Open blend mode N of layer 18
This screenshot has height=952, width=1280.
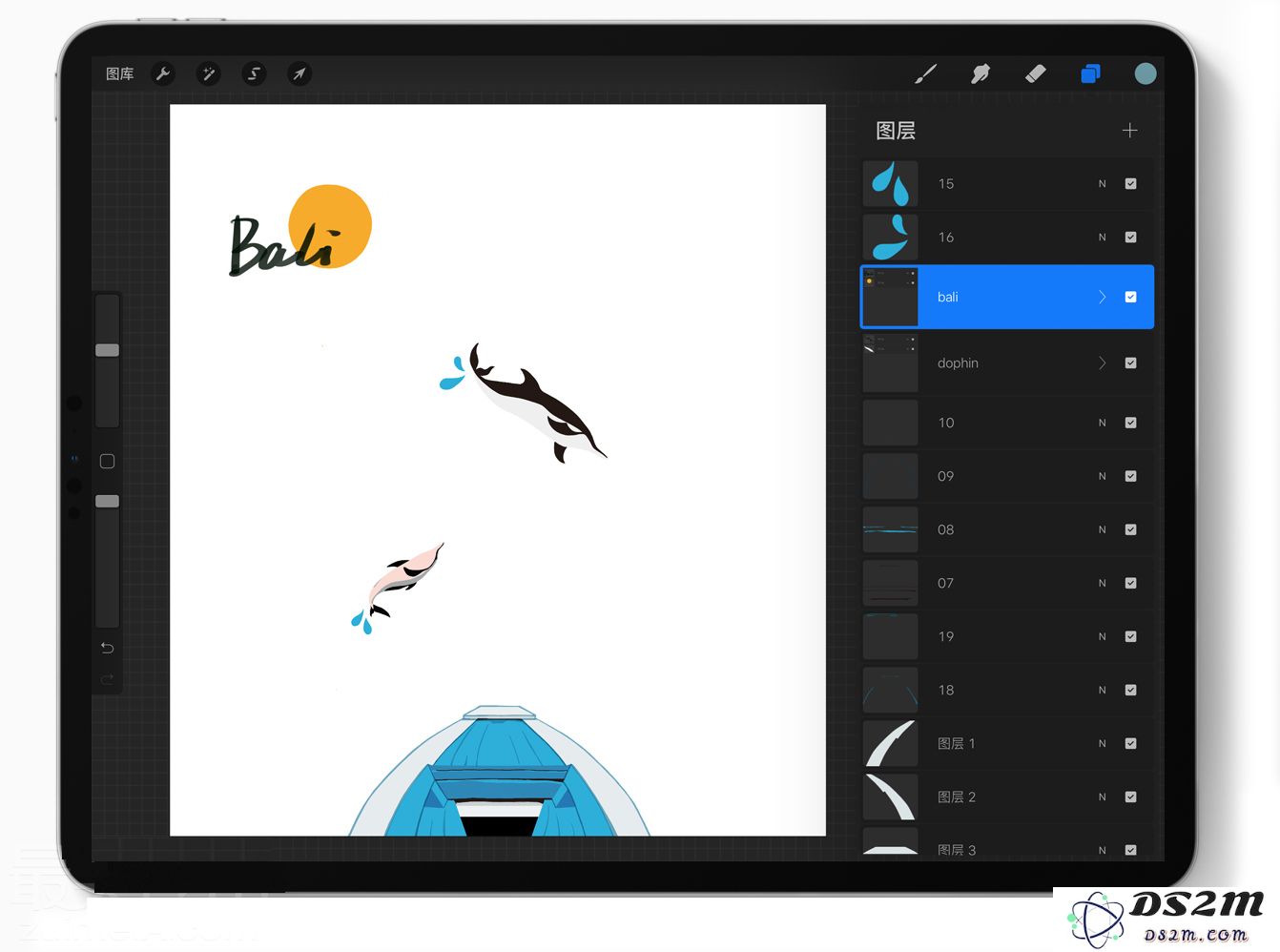click(x=1102, y=690)
